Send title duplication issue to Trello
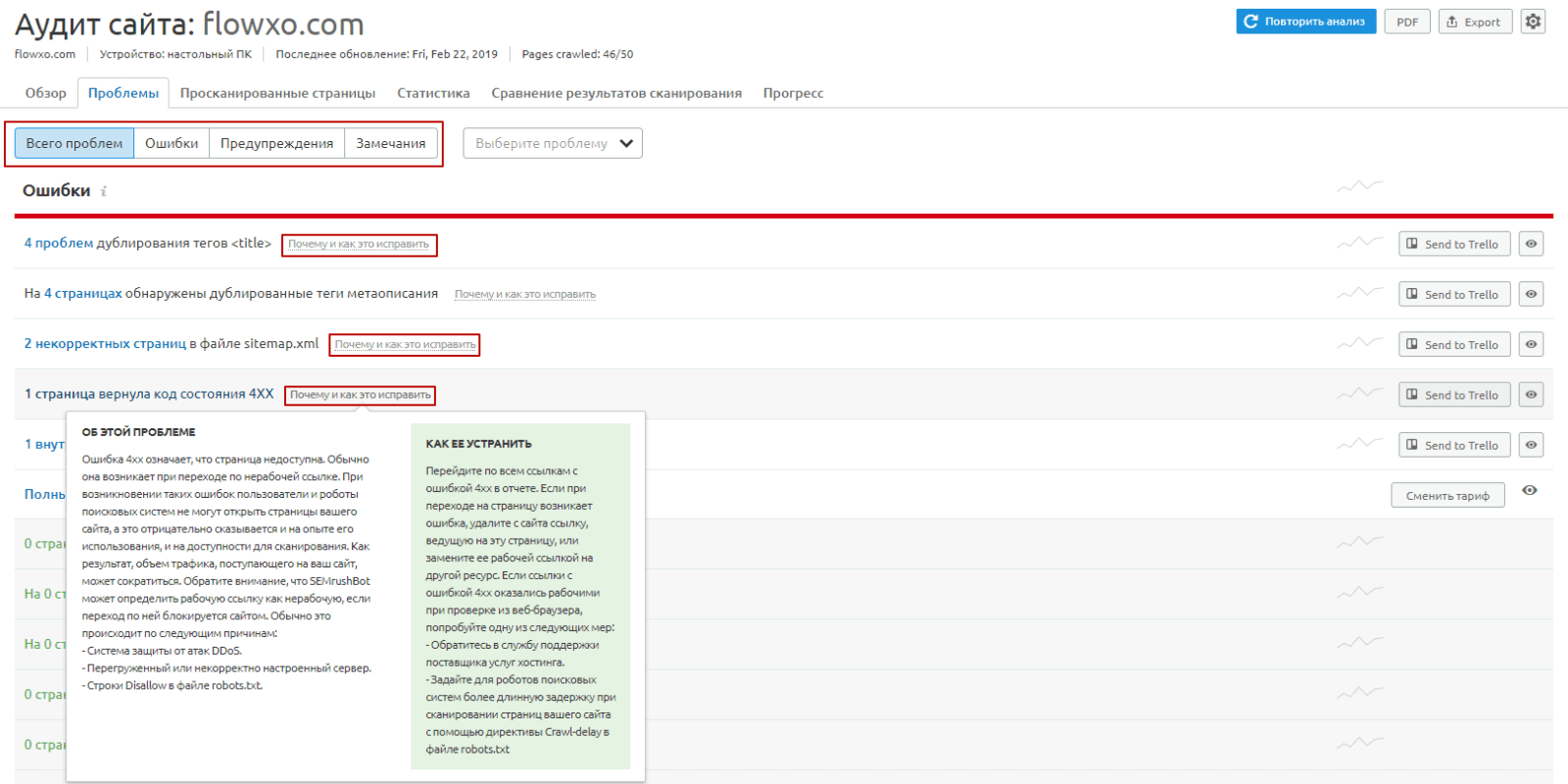 pyautogui.click(x=1454, y=244)
